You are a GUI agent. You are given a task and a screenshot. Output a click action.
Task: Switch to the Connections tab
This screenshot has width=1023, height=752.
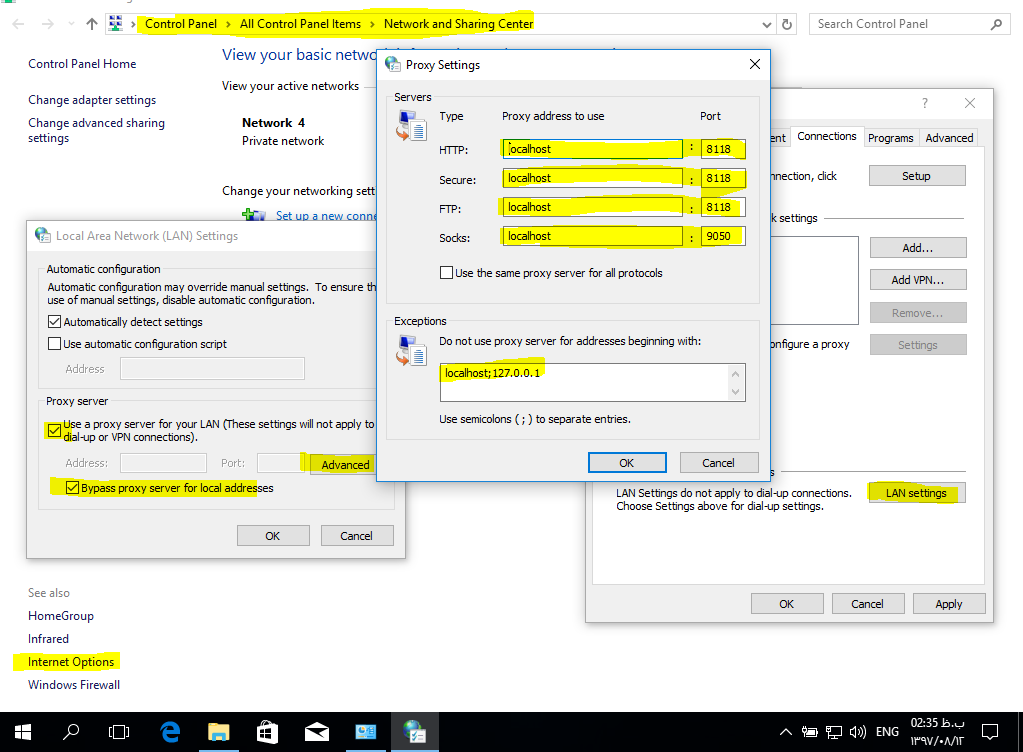point(827,136)
